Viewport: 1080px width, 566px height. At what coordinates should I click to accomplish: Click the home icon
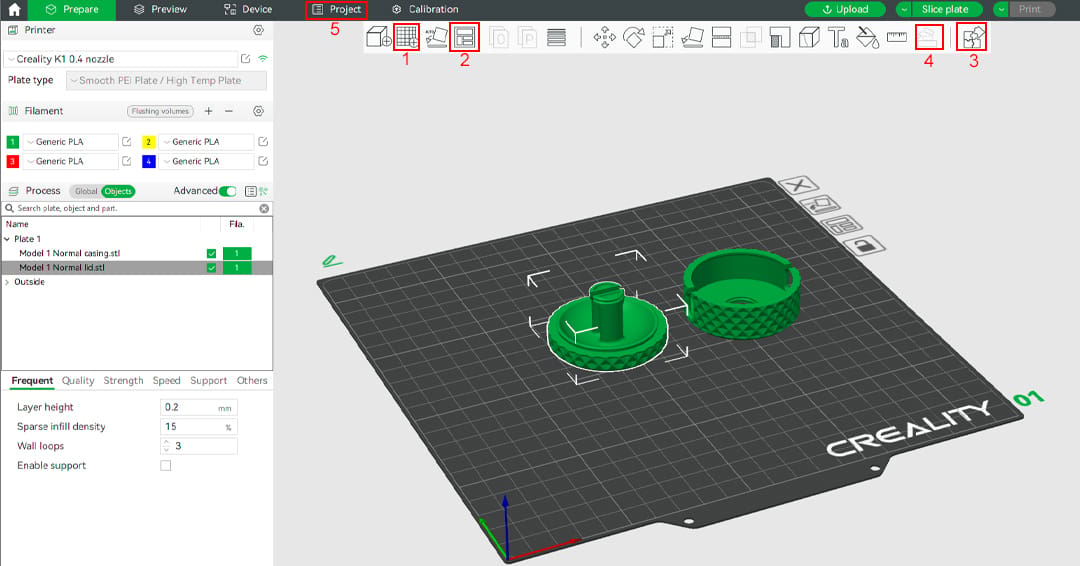tap(14, 10)
